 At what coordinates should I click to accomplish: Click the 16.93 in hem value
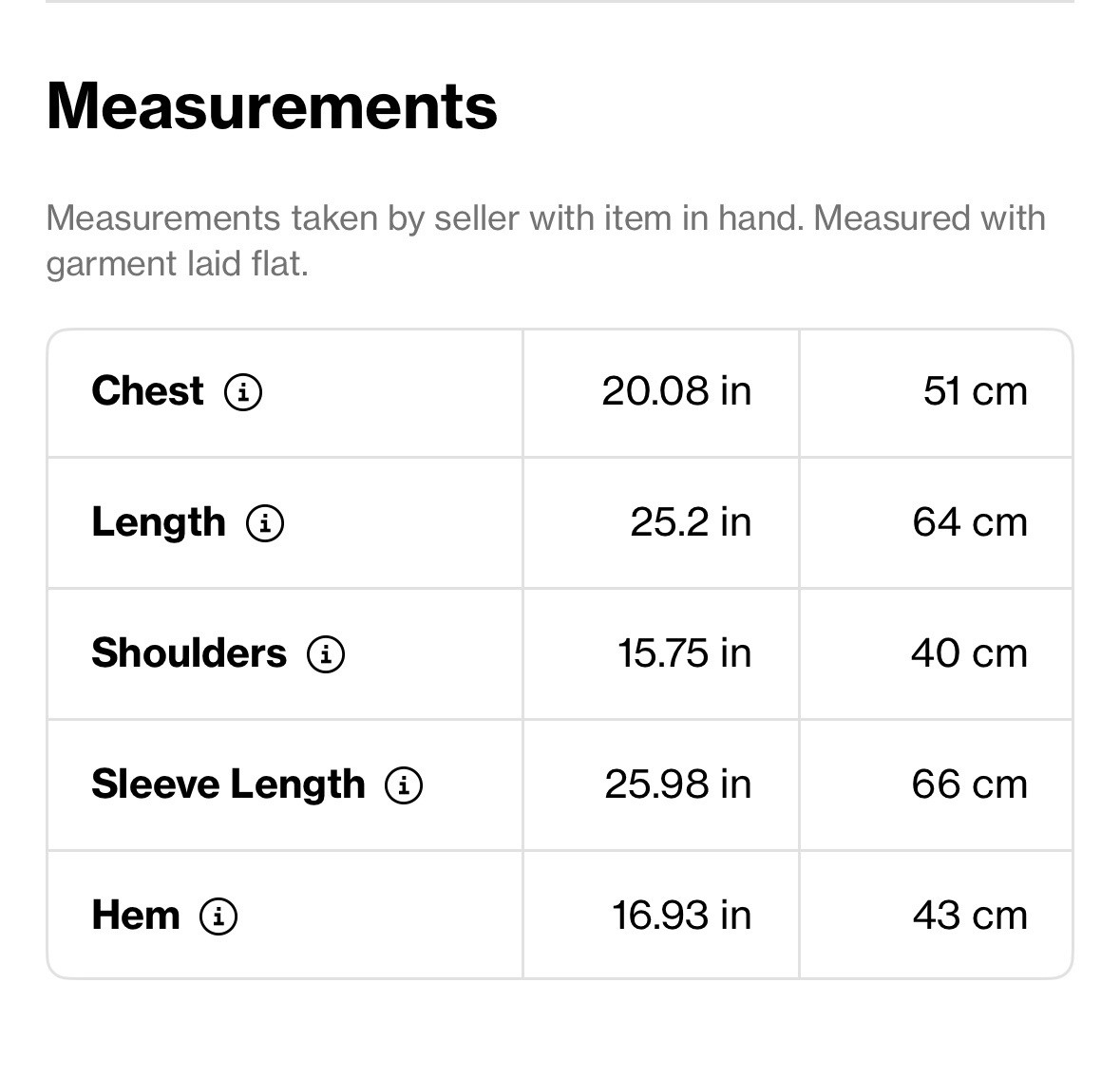point(681,916)
